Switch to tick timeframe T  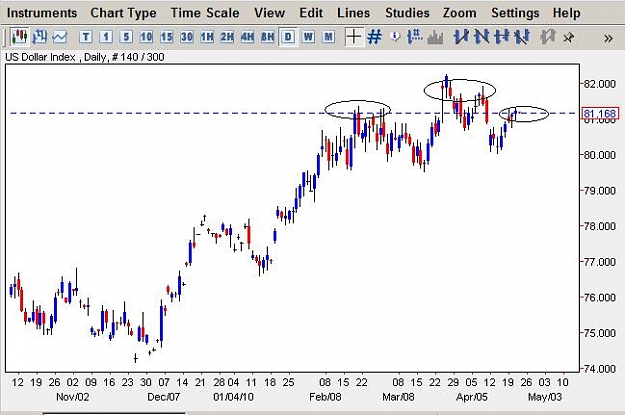pos(85,37)
